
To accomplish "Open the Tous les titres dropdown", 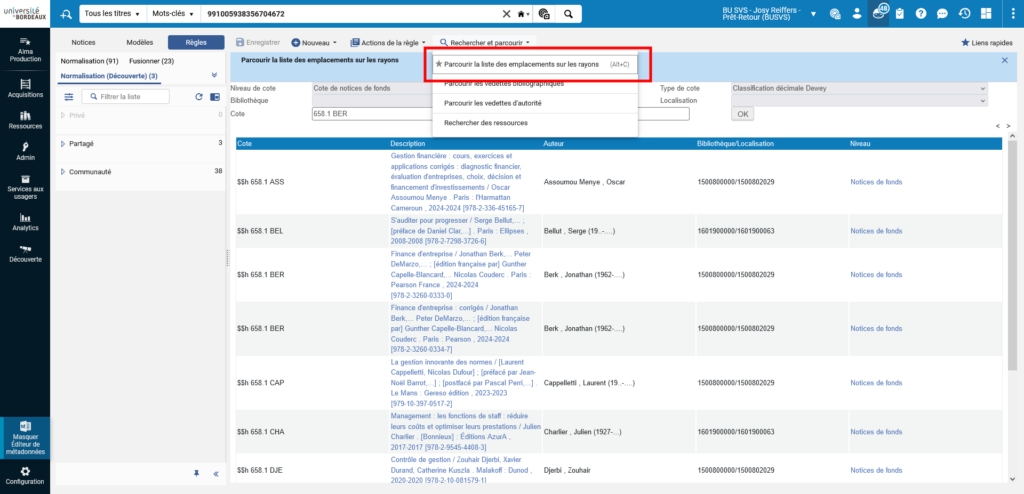I will [112, 14].
